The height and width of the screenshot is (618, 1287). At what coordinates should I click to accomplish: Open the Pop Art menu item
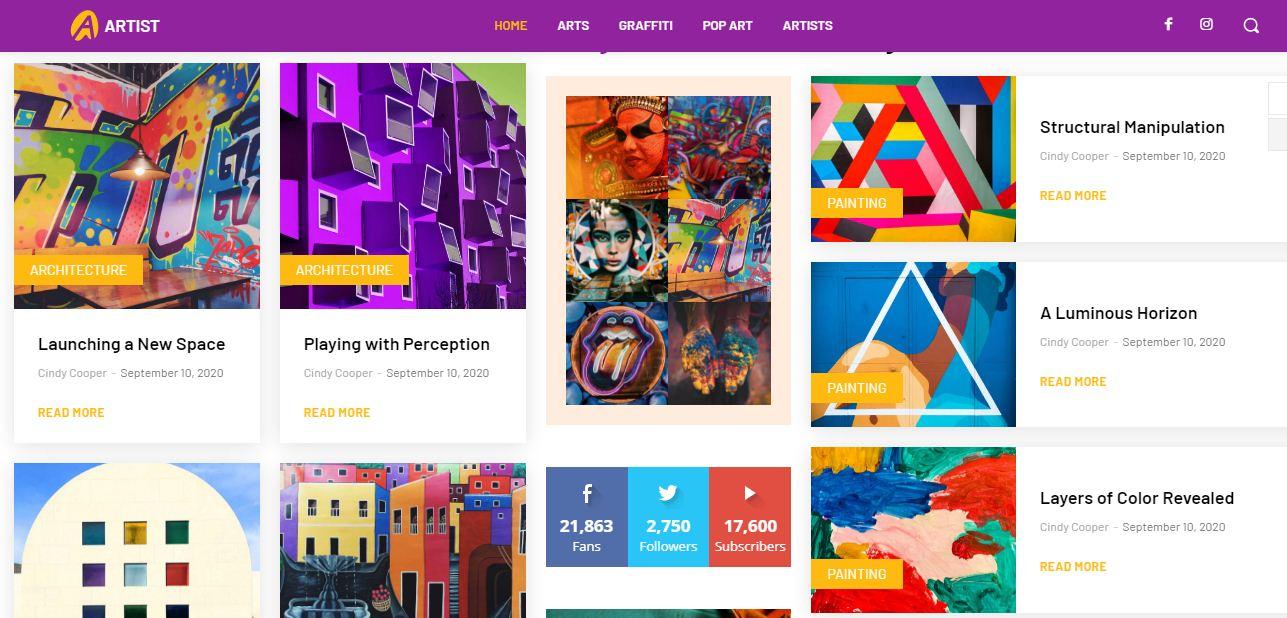point(727,26)
